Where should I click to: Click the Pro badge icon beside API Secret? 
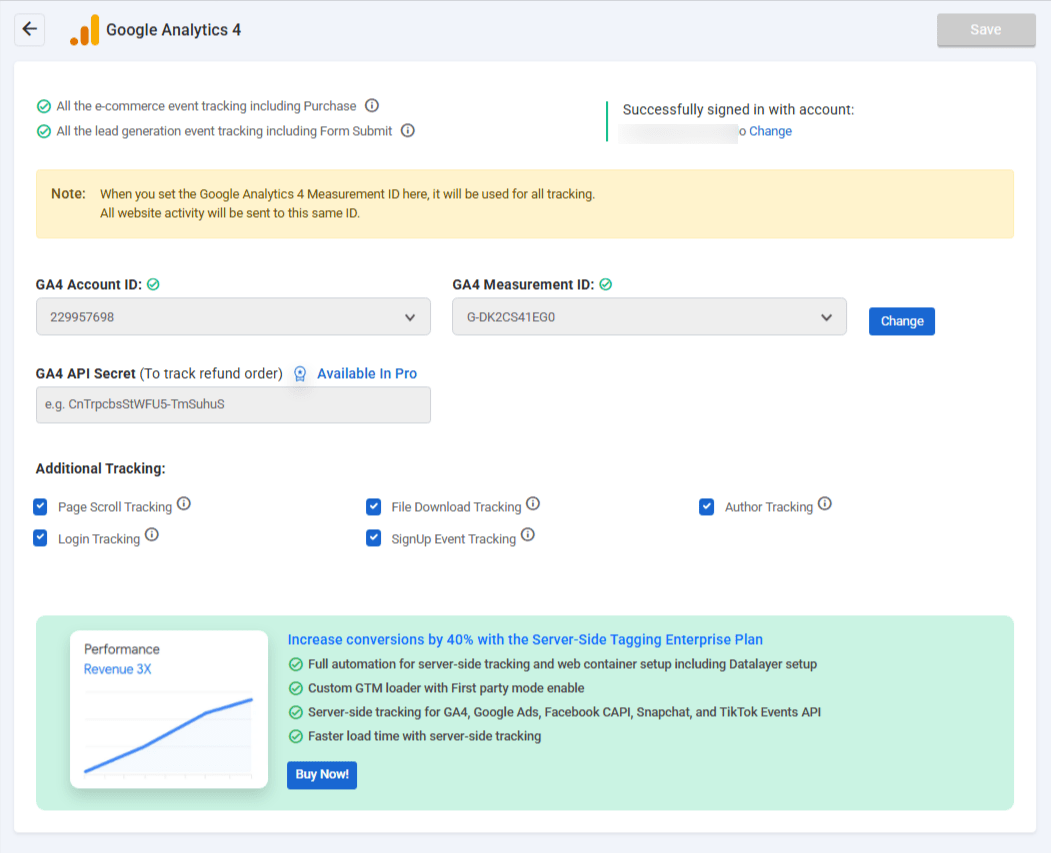tap(300, 374)
